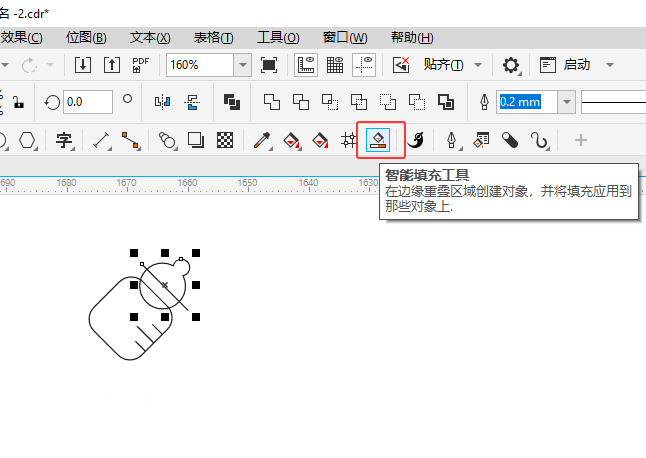Click the rotation angle field showing 0.0
The width and height of the screenshot is (646, 458).
pyautogui.click(x=88, y=102)
